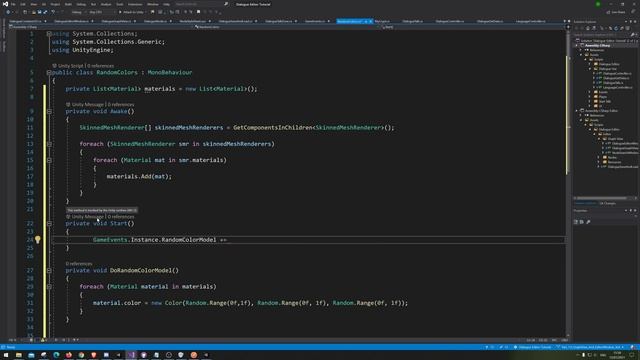The height and width of the screenshot is (360, 640).
Task: Collapse the RandomColors class block
Action: tap(49, 72)
